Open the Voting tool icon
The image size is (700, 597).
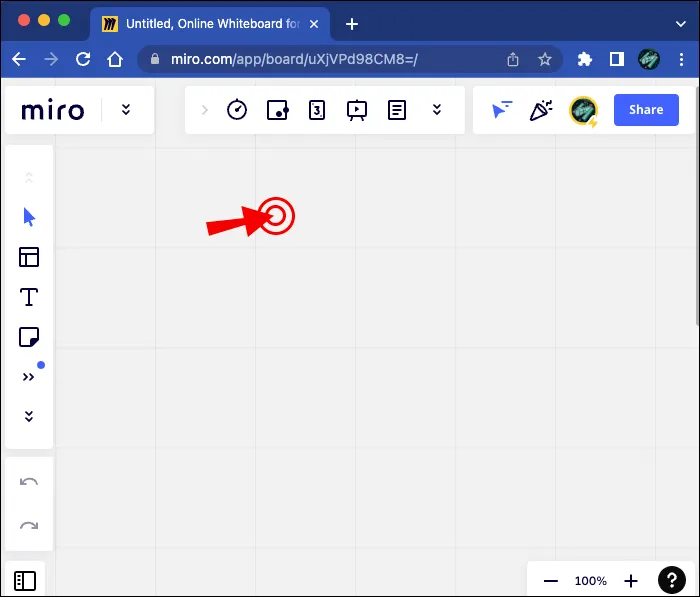tap(317, 110)
